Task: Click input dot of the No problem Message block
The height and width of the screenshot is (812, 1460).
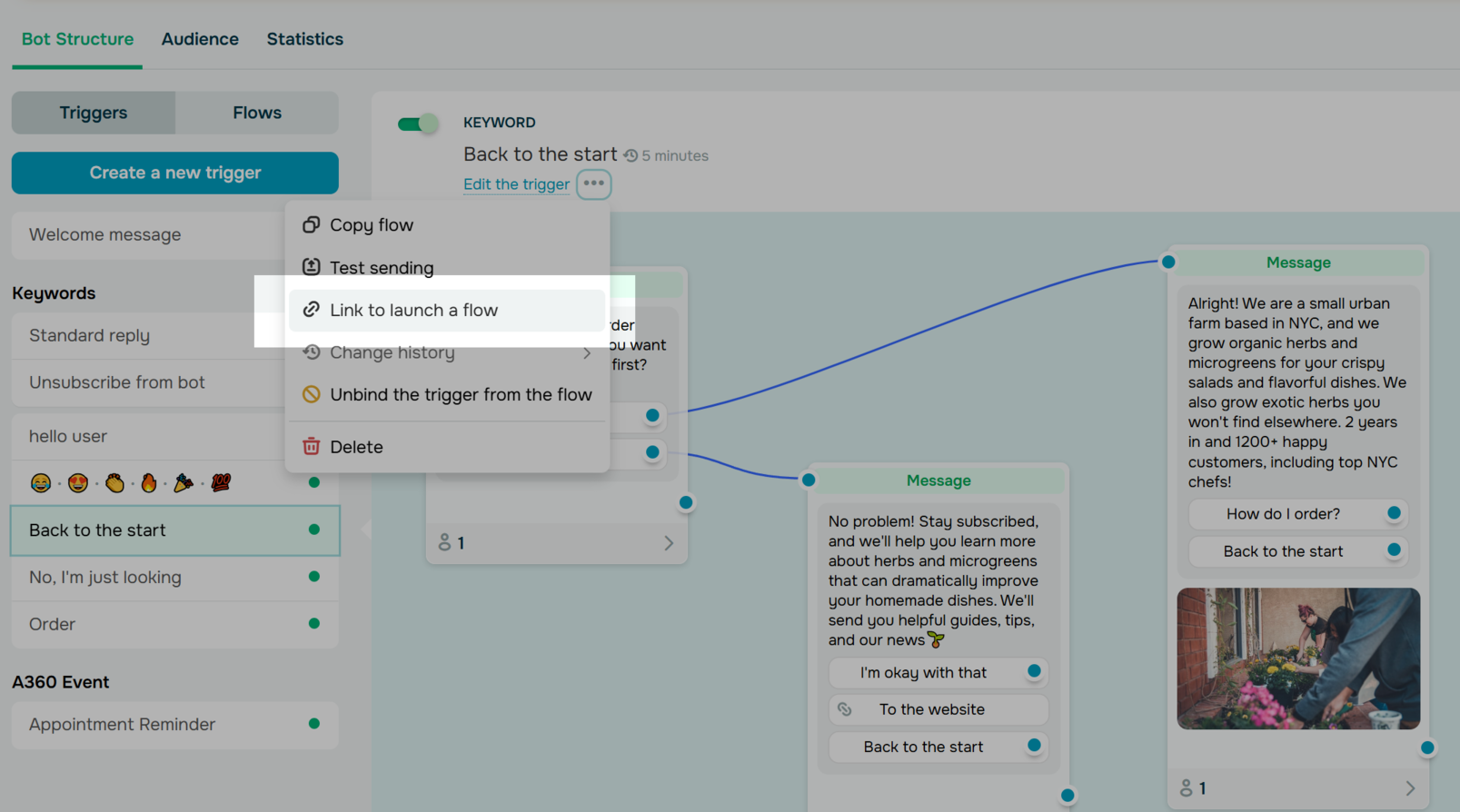Action: coord(809,480)
